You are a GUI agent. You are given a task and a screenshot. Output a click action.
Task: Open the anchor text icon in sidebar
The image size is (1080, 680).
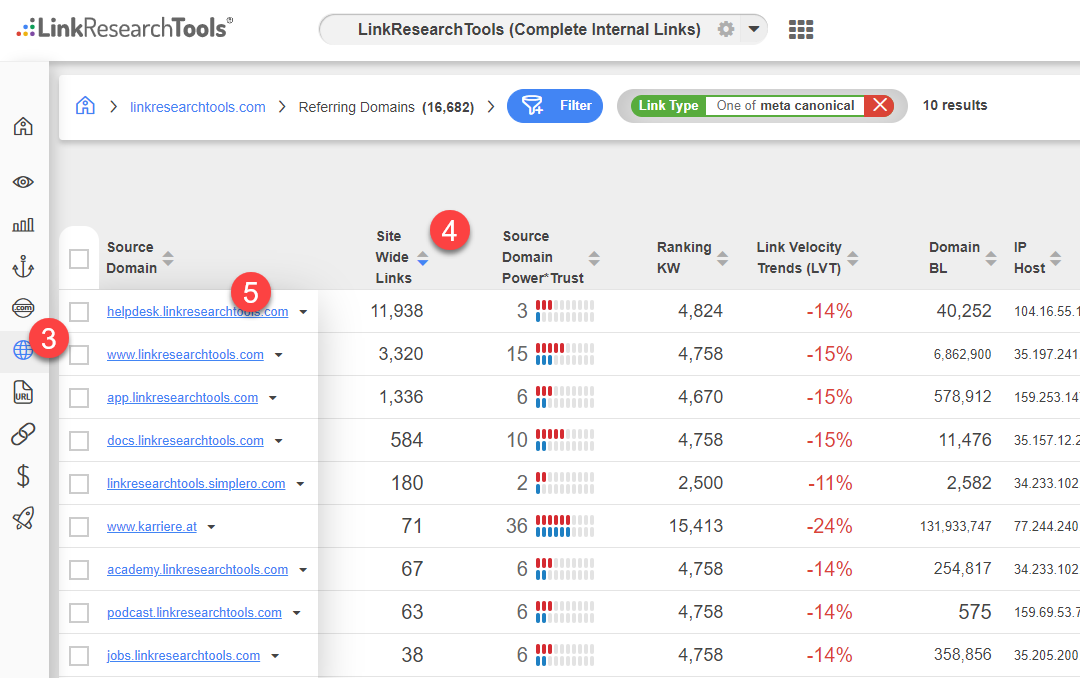pos(23,267)
